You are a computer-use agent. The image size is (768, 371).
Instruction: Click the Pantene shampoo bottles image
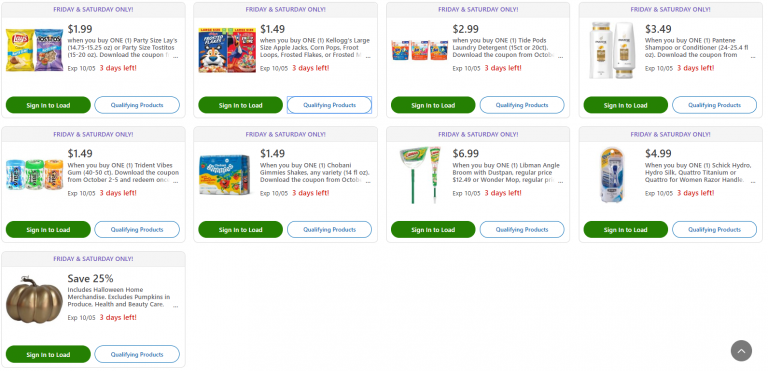612,50
